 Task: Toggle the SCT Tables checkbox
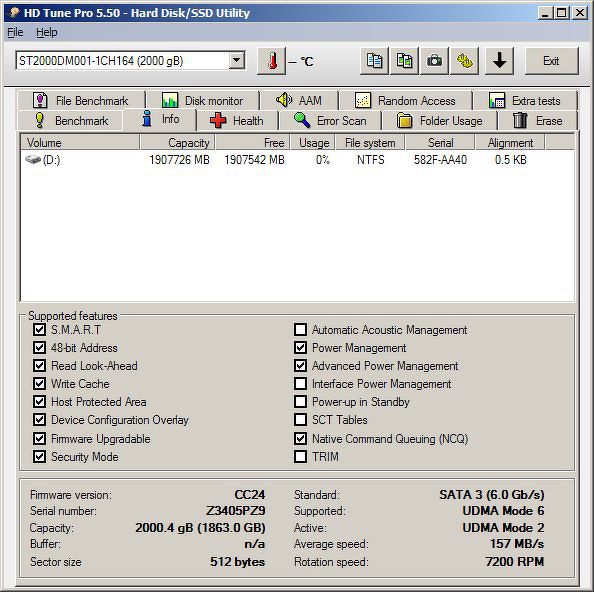[300, 420]
